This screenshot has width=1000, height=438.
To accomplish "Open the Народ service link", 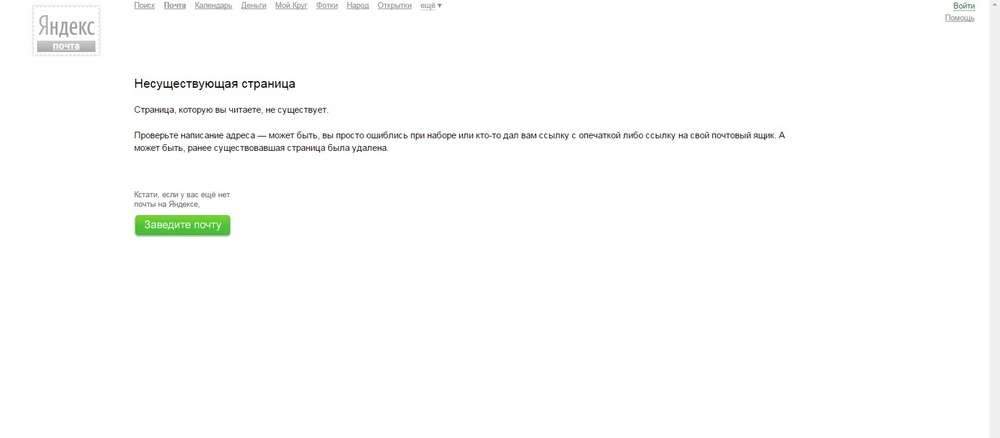I will click(x=358, y=5).
